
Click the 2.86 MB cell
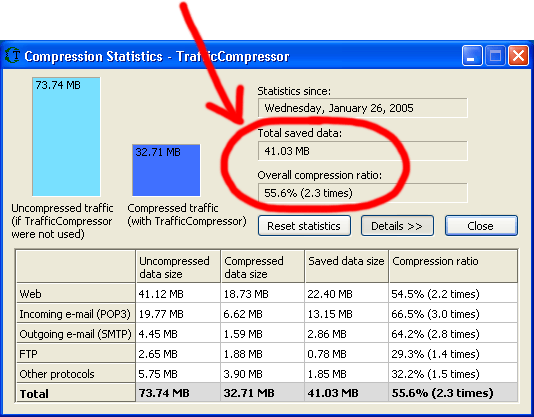click(347, 334)
